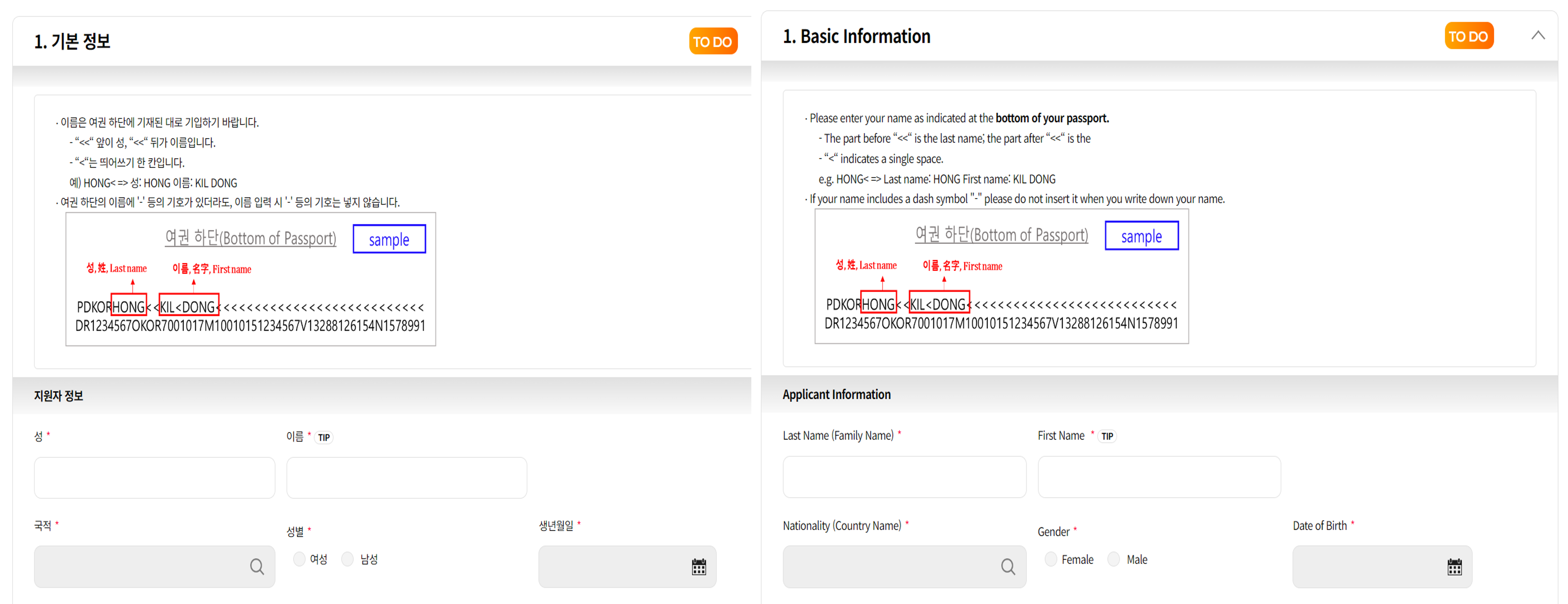This screenshot has height=604, width=1568.
Task: Click the 국적 nationality search field
Action: 155,567
